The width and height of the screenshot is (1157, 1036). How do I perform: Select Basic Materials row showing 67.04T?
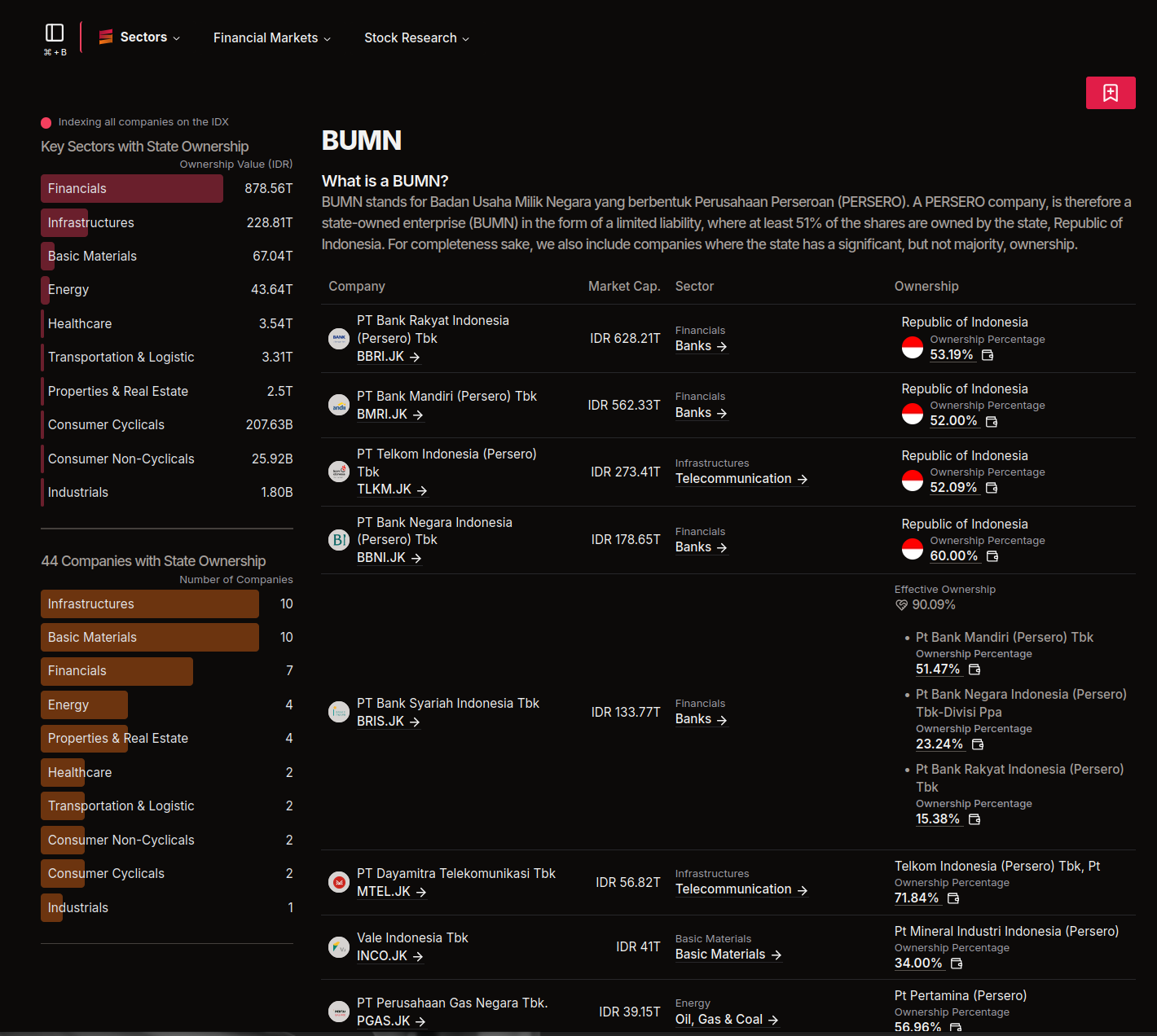click(167, 256)
